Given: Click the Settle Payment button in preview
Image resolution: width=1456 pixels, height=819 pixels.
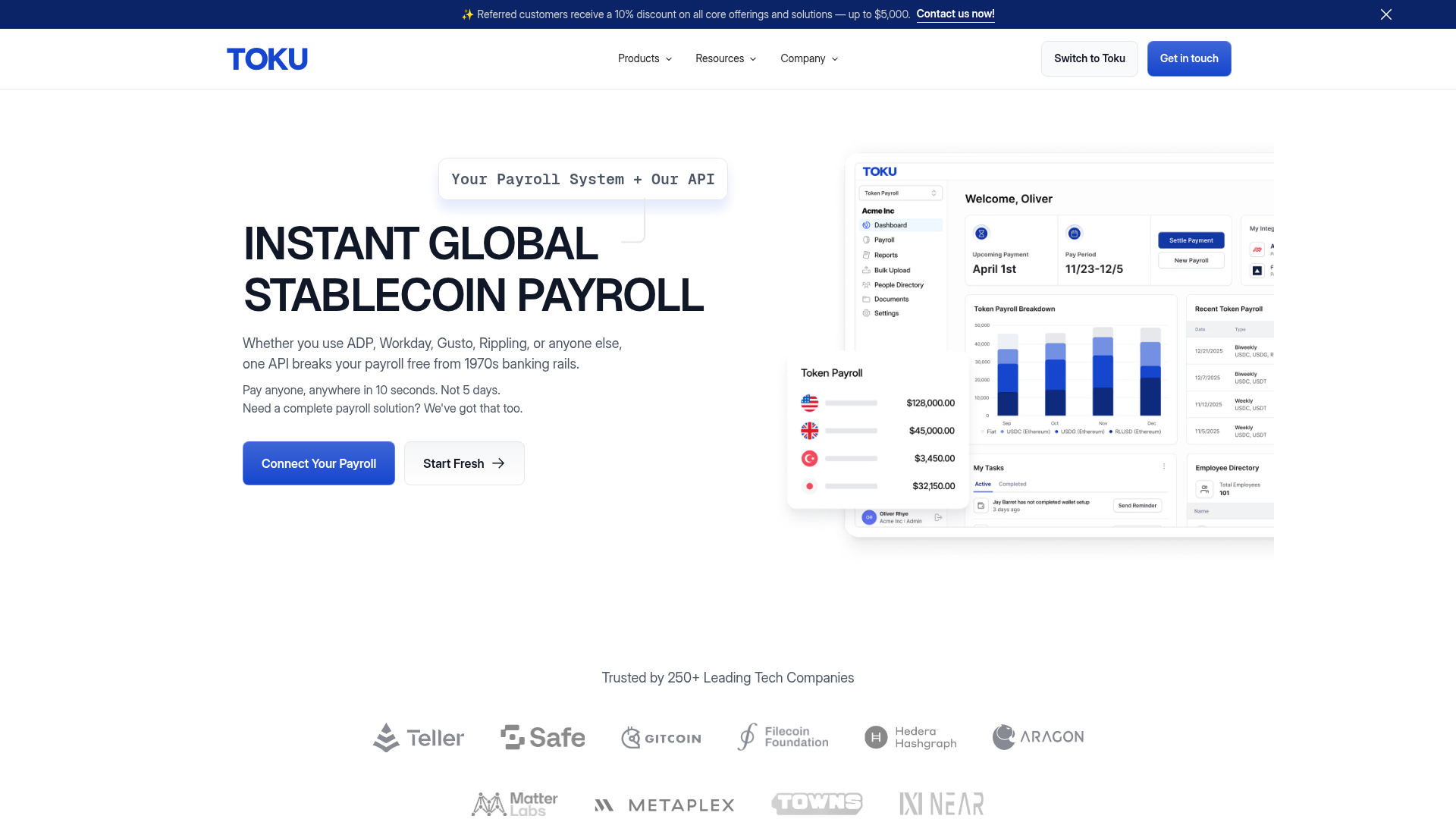Looking at the screenshot, I should [x=1191, y=240].
